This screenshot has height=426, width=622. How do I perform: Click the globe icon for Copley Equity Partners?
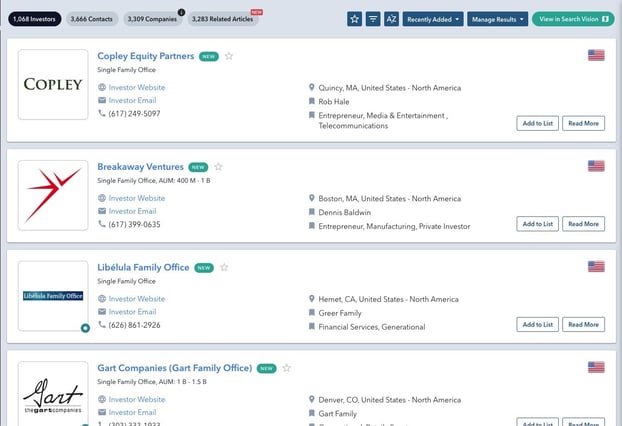102,87
